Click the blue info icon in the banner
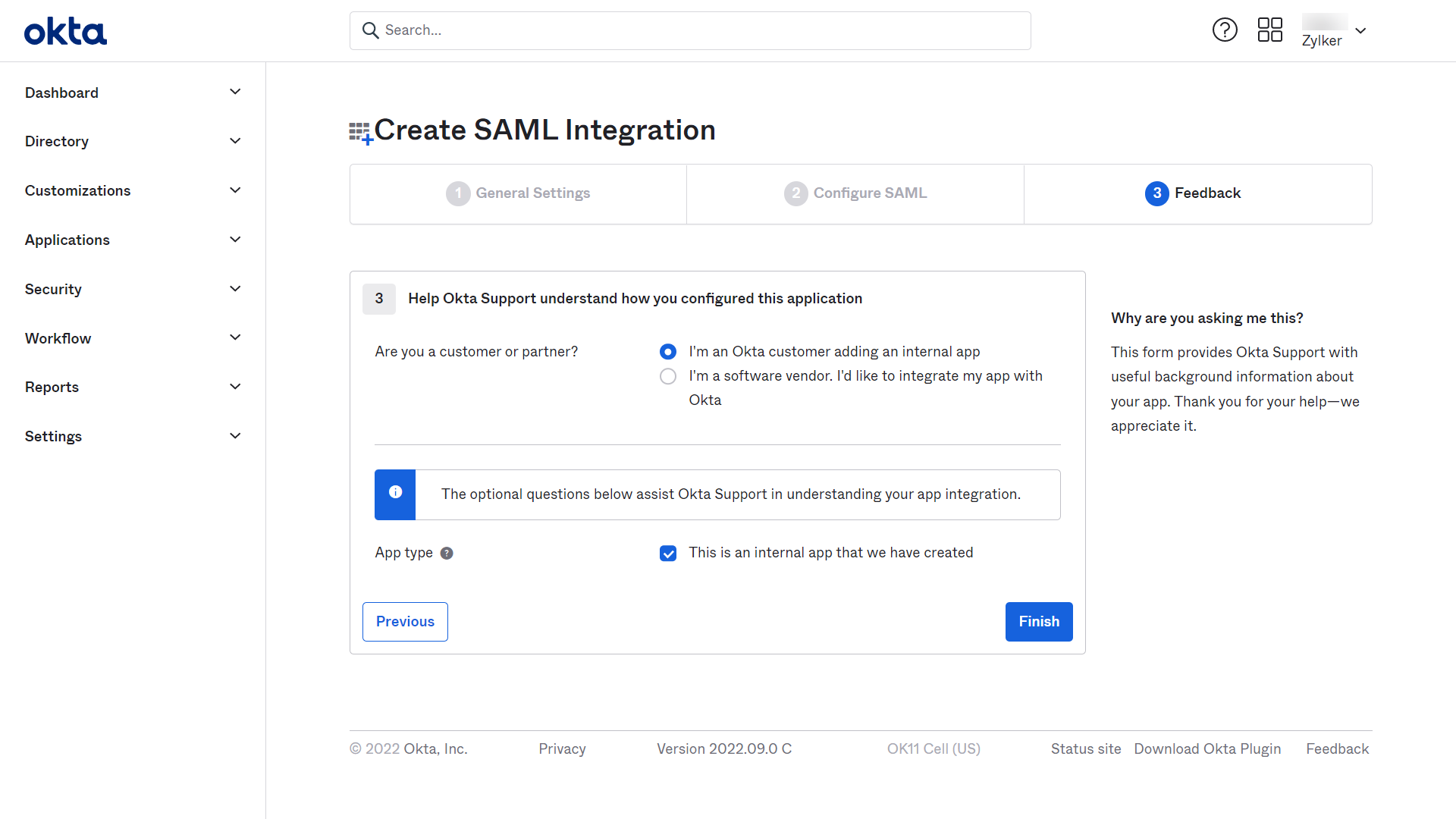 click(x=395, y=493)
